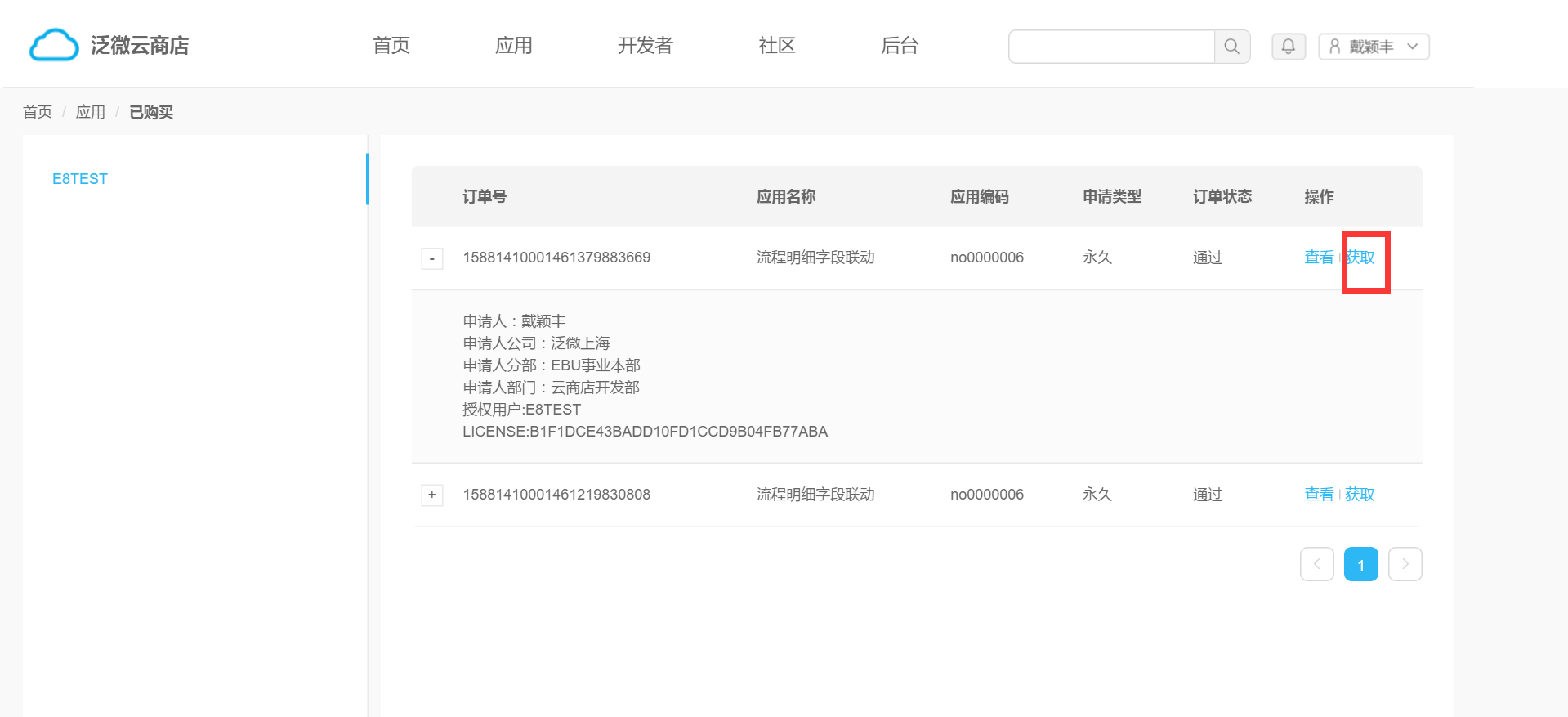Click the search magnifier icon
The height and width of the screenshot is (717, 1568).
(1232, 47)
